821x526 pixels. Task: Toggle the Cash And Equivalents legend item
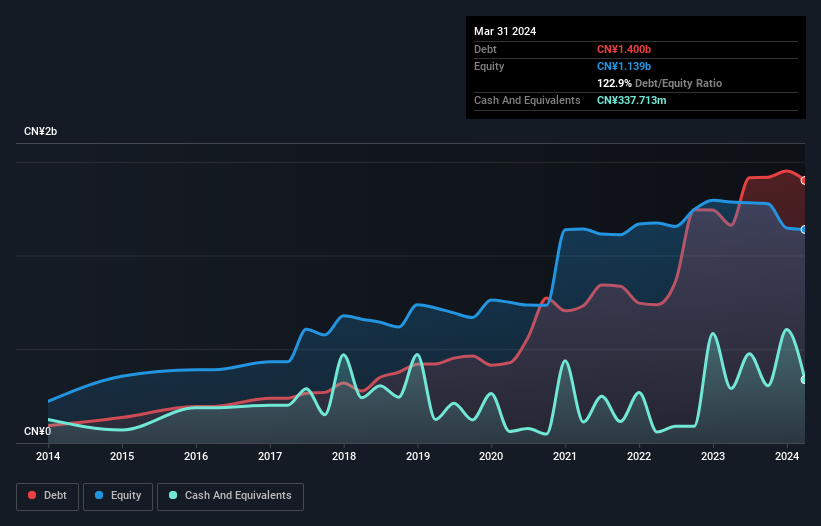click(230, 495)
